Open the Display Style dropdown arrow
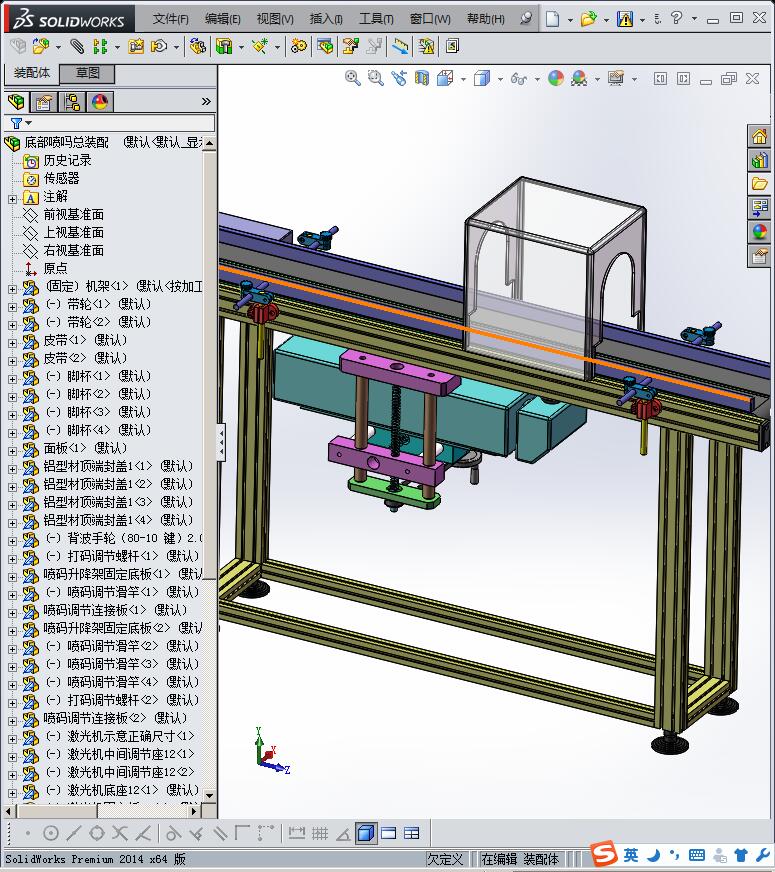This screenshot has height=872, width=775. [500, 79]
